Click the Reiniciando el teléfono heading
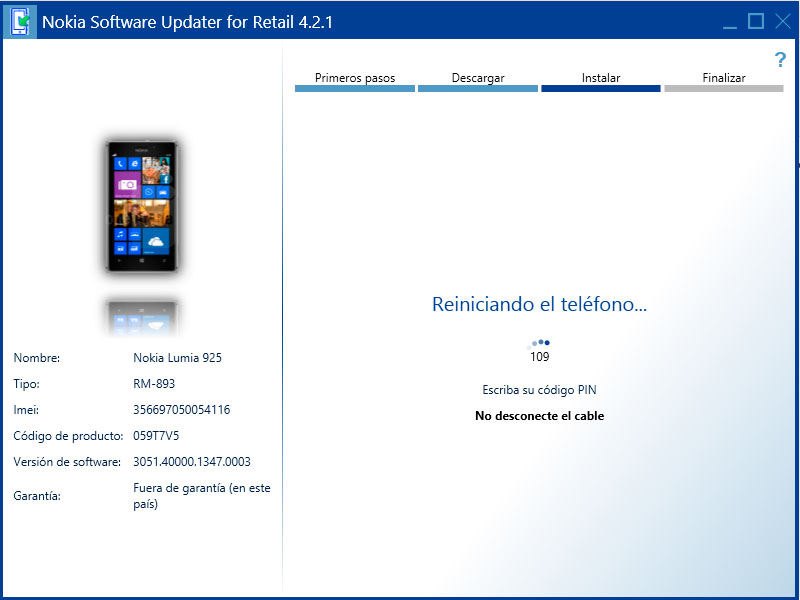The height and width of the screenshot is (600, 800). tap(539, 305)
